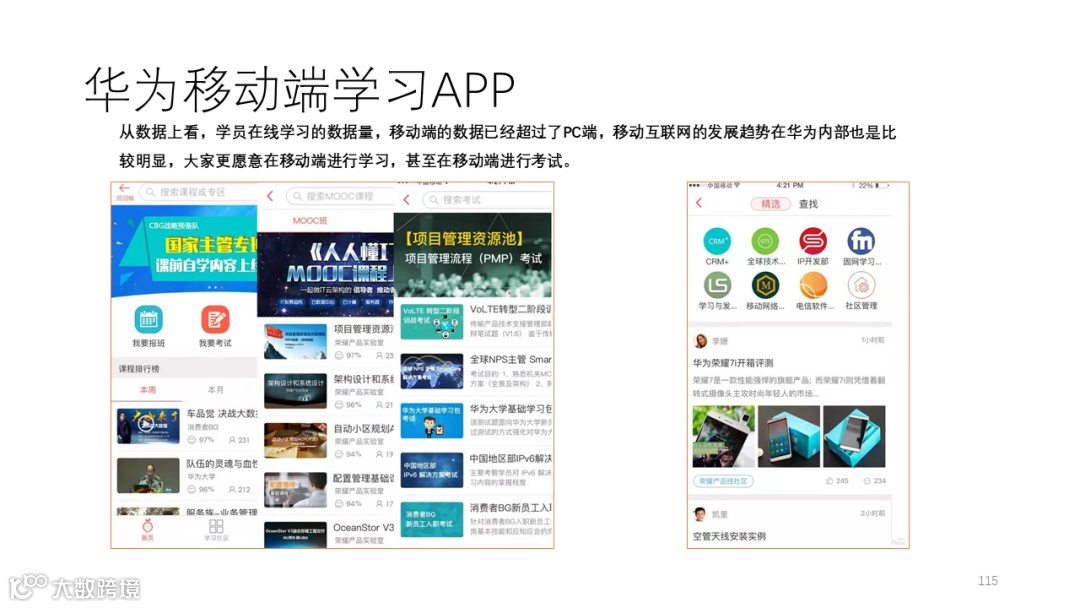Screen dimensions: 1080x608
Task: View middle photo of 荣耀7i post
Action: 789,437
